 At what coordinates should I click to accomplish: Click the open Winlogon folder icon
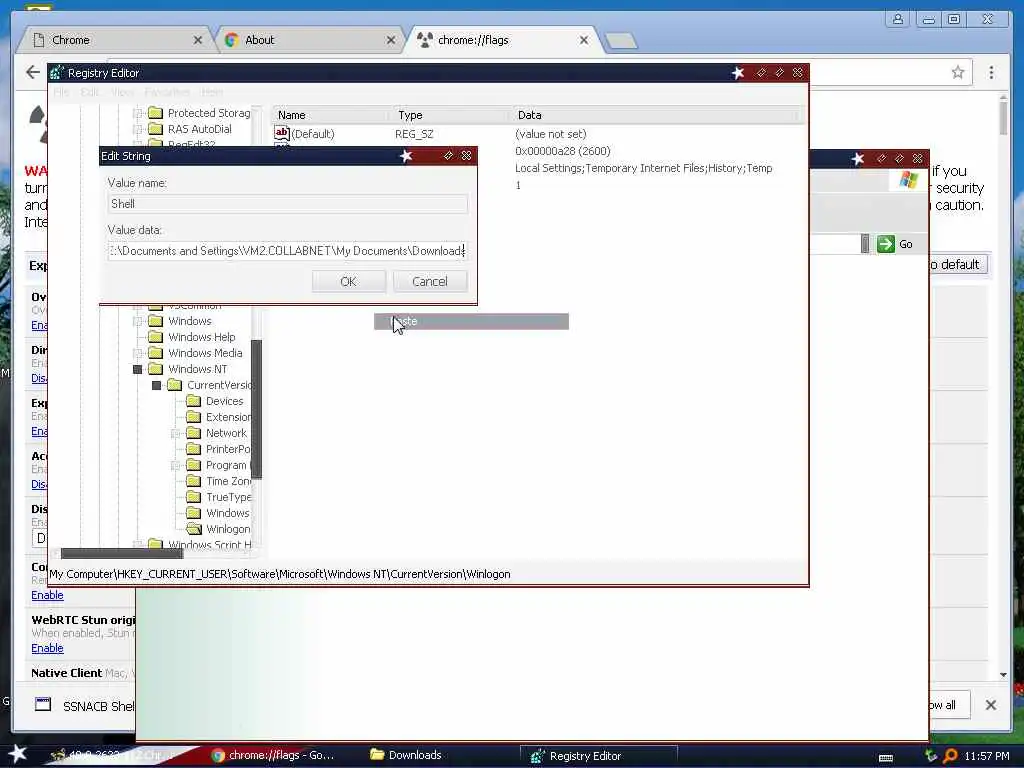pyautogui.click(x=193, y=529)
